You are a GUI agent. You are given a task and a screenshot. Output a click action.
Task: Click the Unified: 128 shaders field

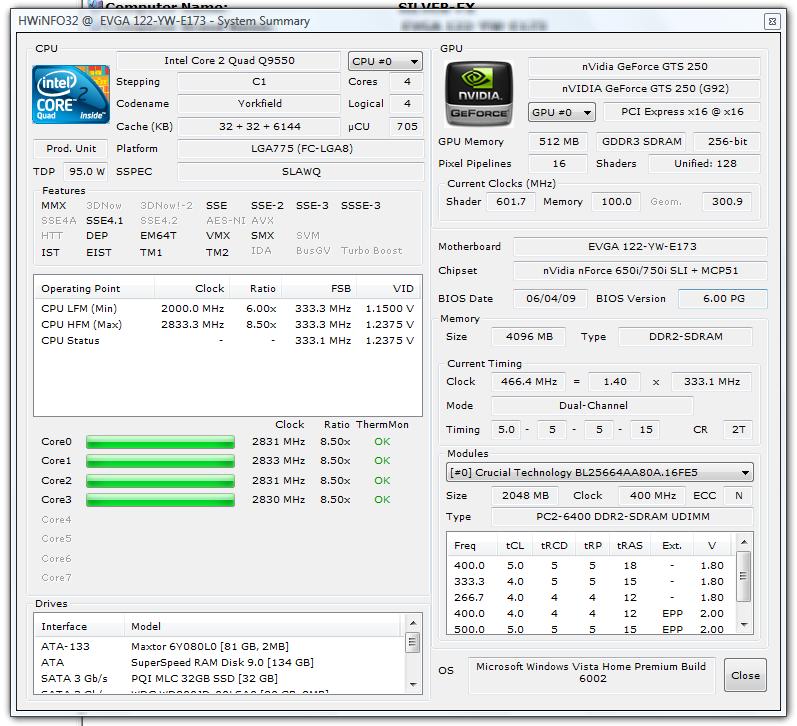(704, 164)
